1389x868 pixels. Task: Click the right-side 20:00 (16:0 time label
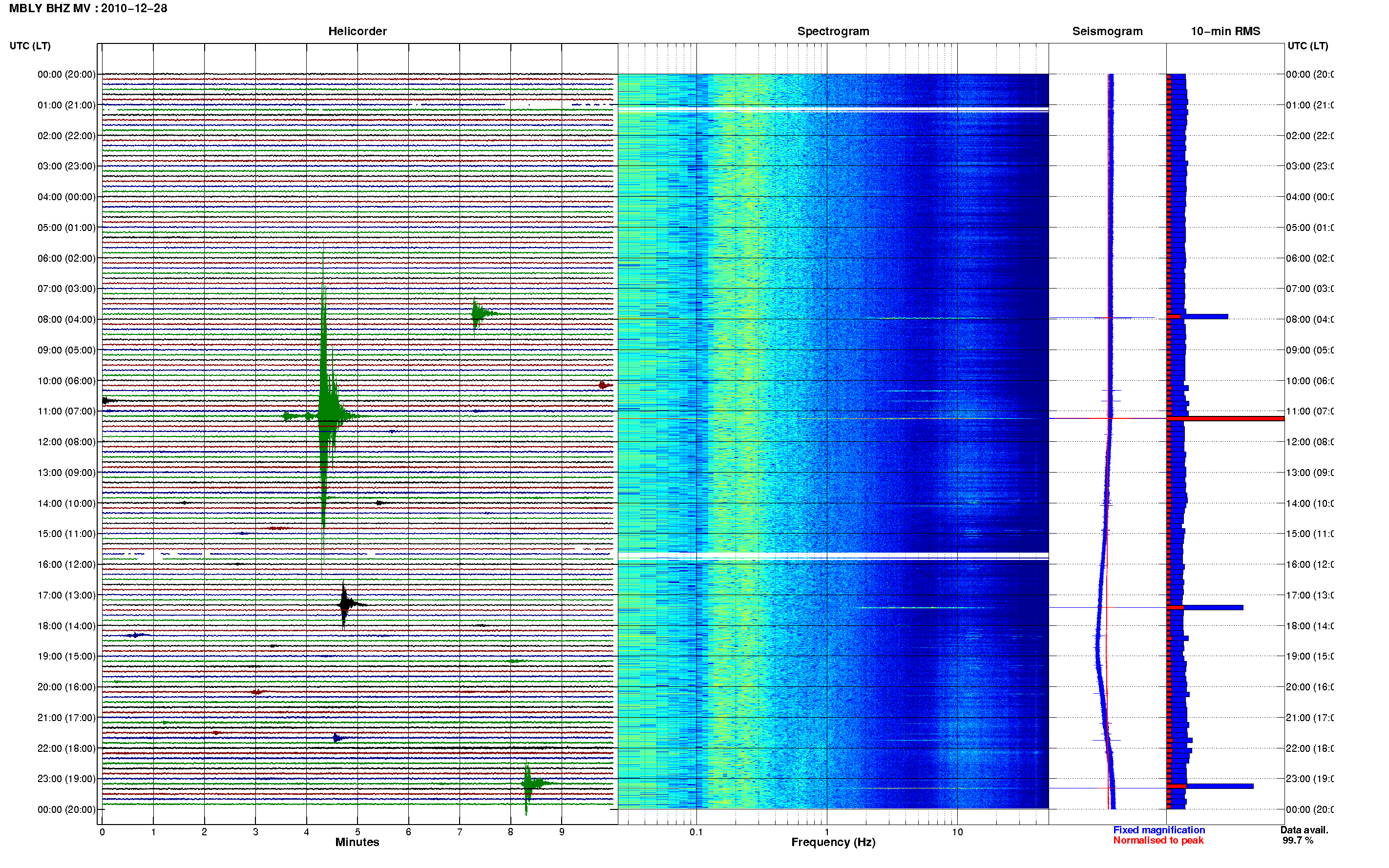click(x=1309, y=687)
